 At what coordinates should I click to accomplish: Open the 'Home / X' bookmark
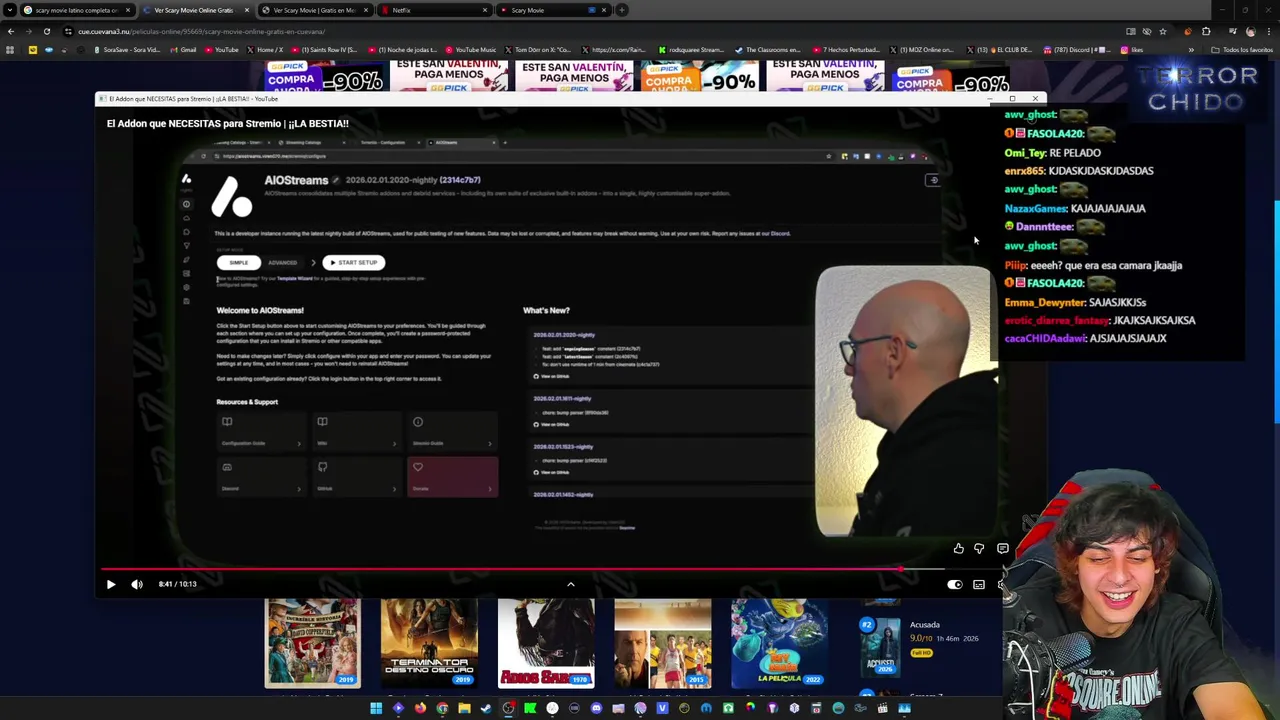[x=264, y=50]
